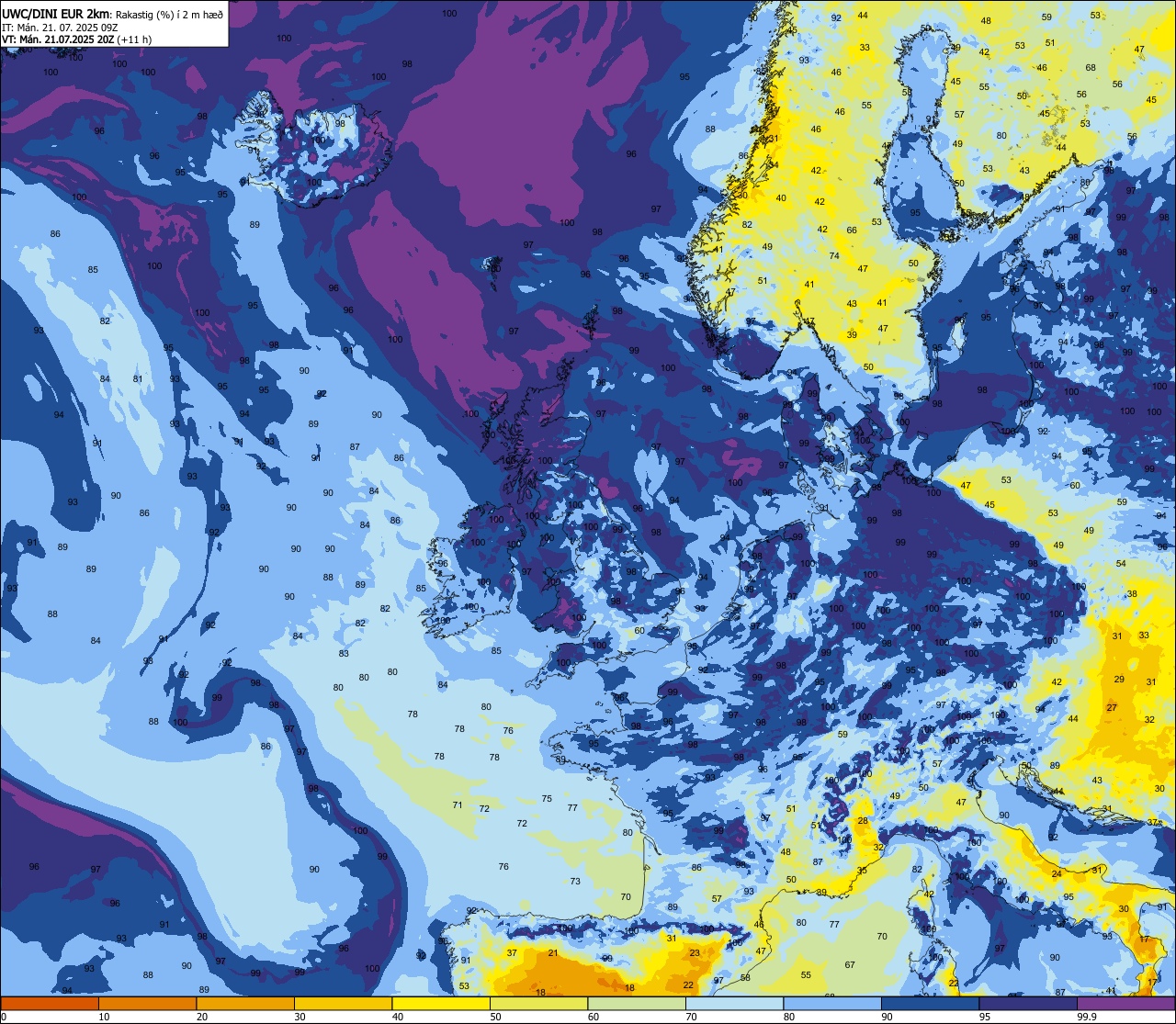This screenshot has height=1024, width=1176.
Task: Select the 'Rakastig (%) í 2 m hæð' label
Action: tap(169, 14)
